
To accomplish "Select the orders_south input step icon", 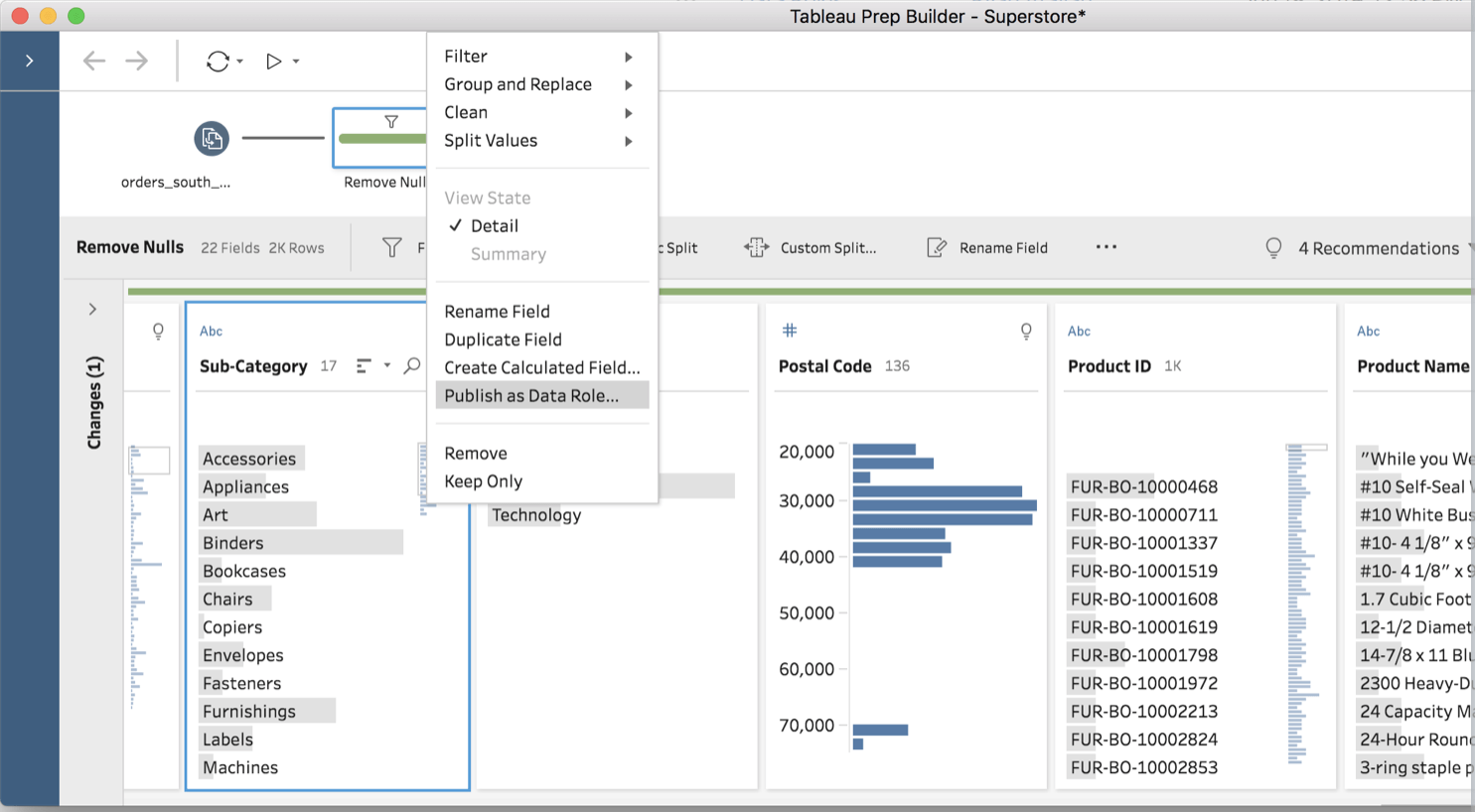I will [212, 139].
